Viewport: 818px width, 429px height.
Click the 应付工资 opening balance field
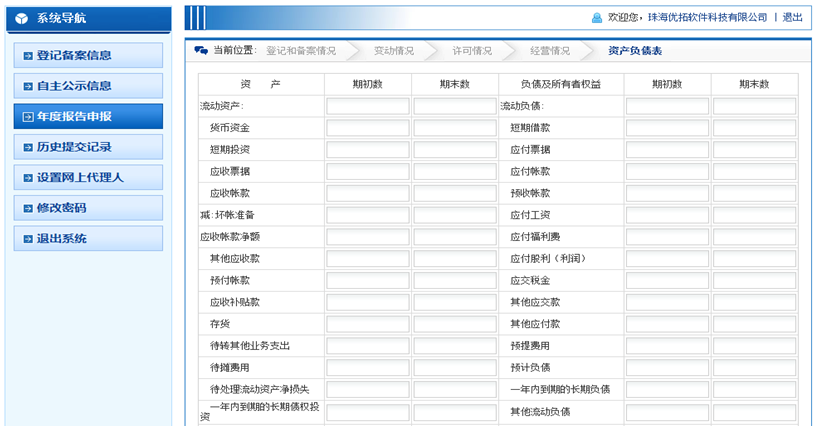667,215
